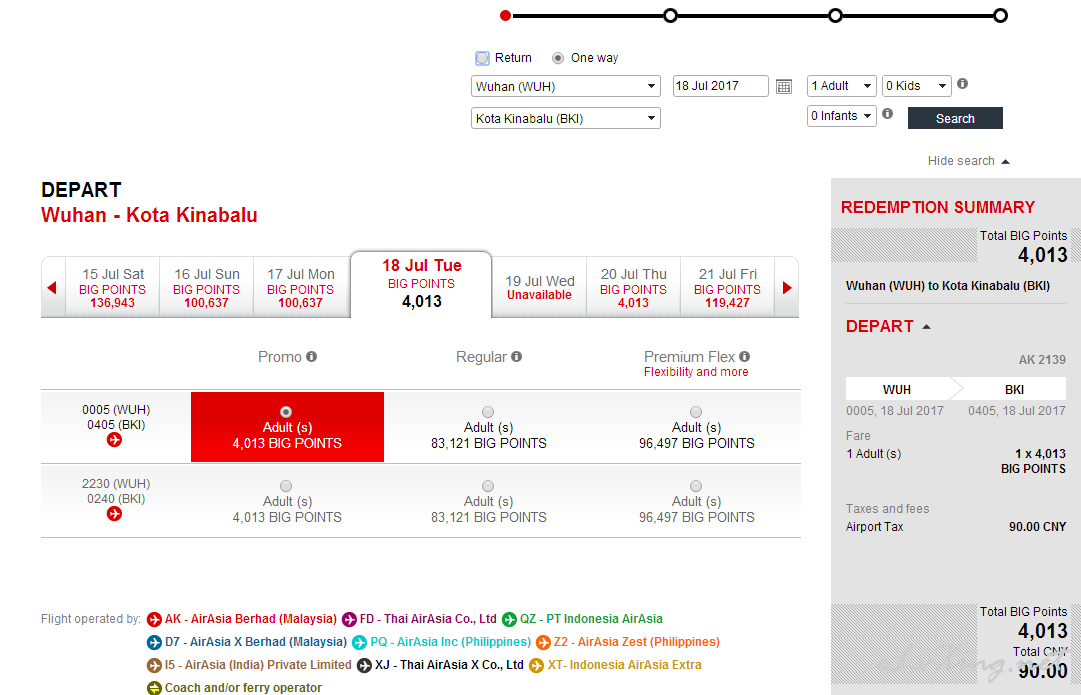
Task: Select Promo fare for the 2230 flight
Action: click(x=286, y=486)
